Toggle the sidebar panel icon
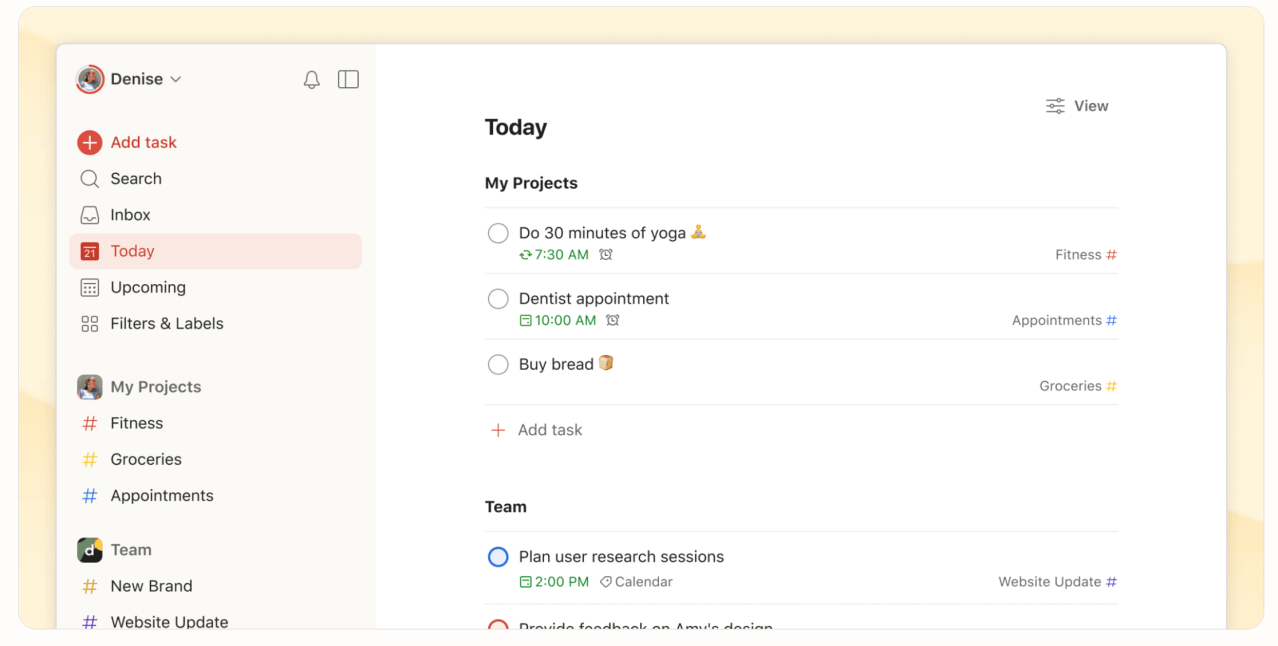 pyautogui.click(x=348, y=79)
